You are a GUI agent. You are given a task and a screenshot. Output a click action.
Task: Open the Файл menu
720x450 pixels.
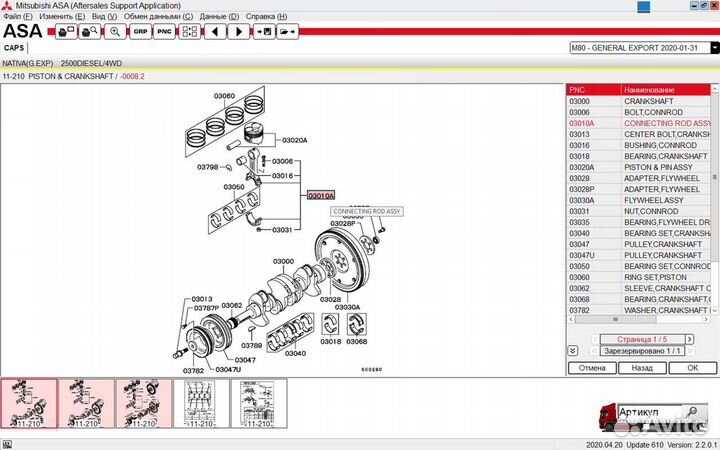click(x=18, y=17)
